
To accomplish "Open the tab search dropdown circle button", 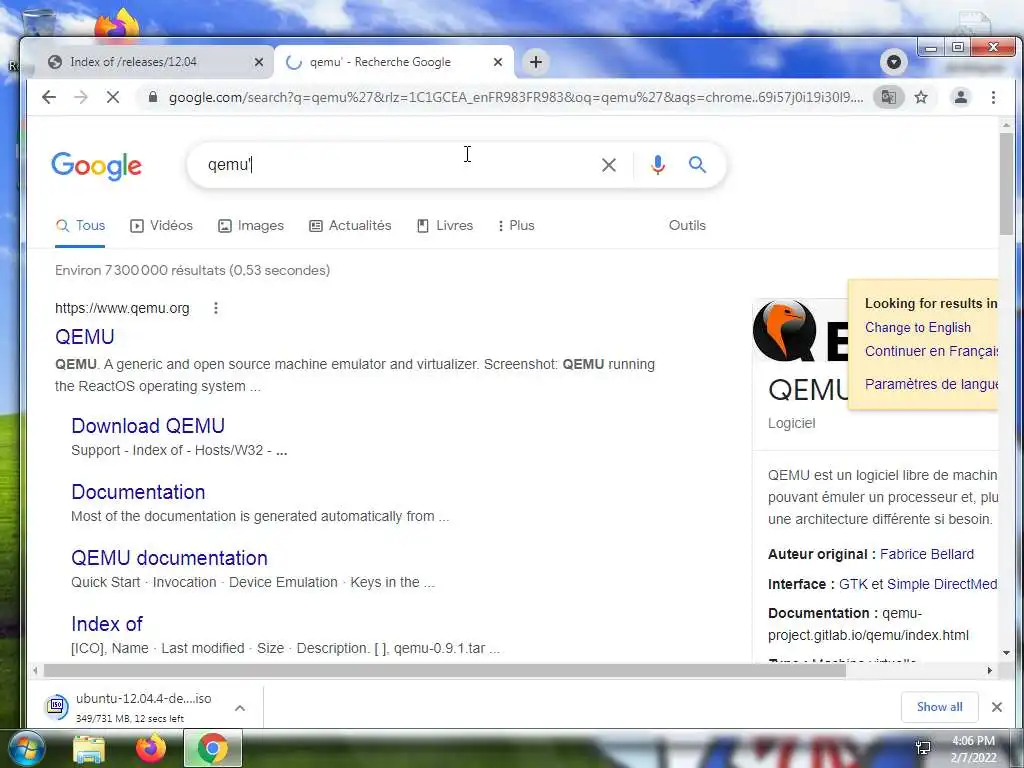I will 894,62.
